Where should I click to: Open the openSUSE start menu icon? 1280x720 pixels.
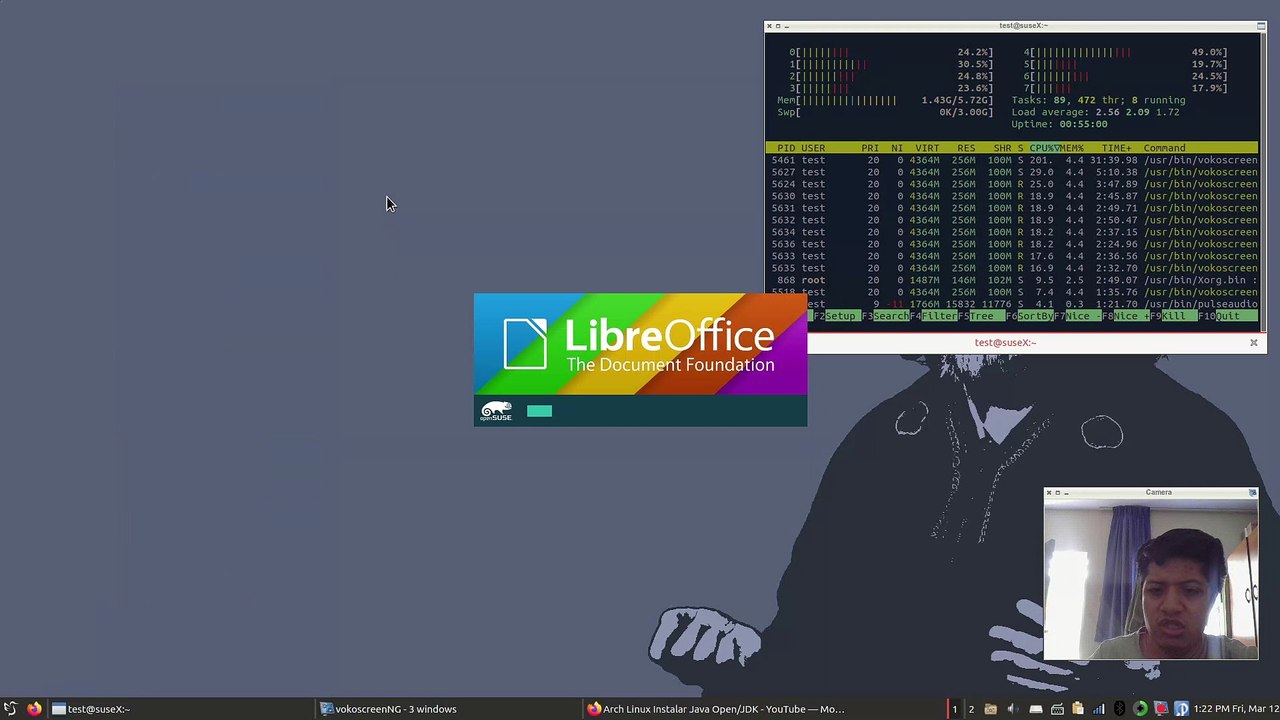tap(10, 709)
